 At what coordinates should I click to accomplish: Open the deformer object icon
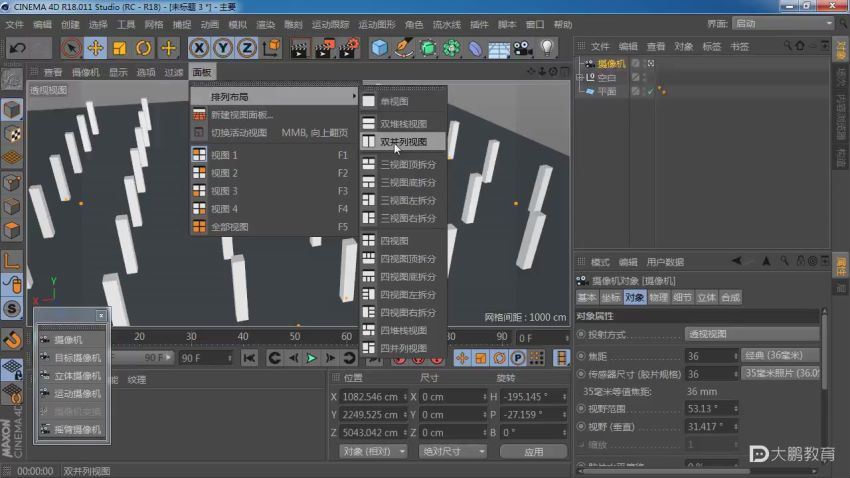pos(475,48)
